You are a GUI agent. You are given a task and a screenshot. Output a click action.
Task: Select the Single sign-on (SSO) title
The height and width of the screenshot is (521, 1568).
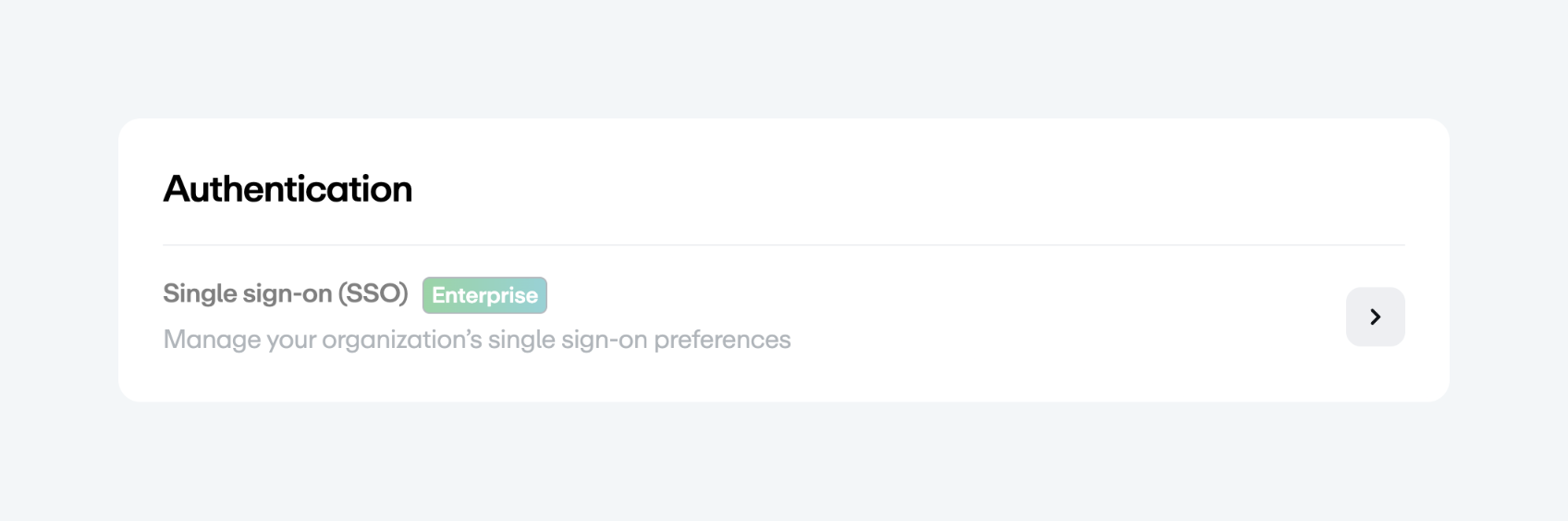click(285, 293)
